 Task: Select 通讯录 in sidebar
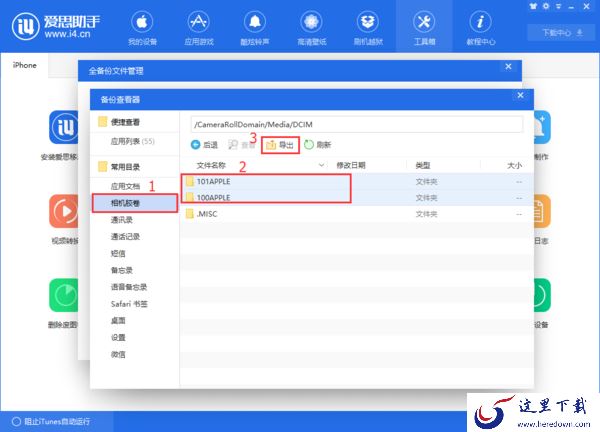[121, 220]
